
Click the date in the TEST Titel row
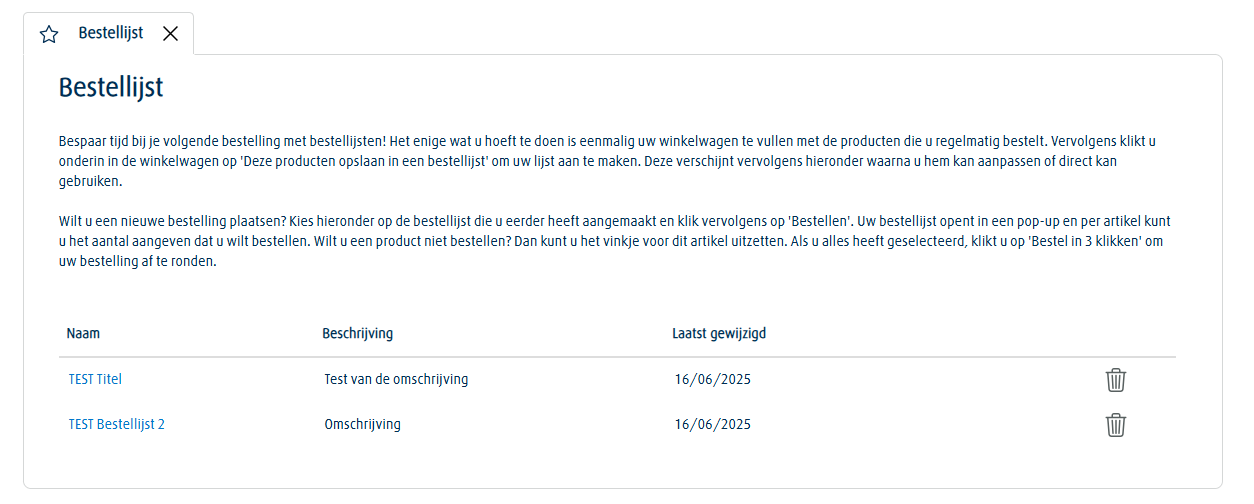pos(712,379)
